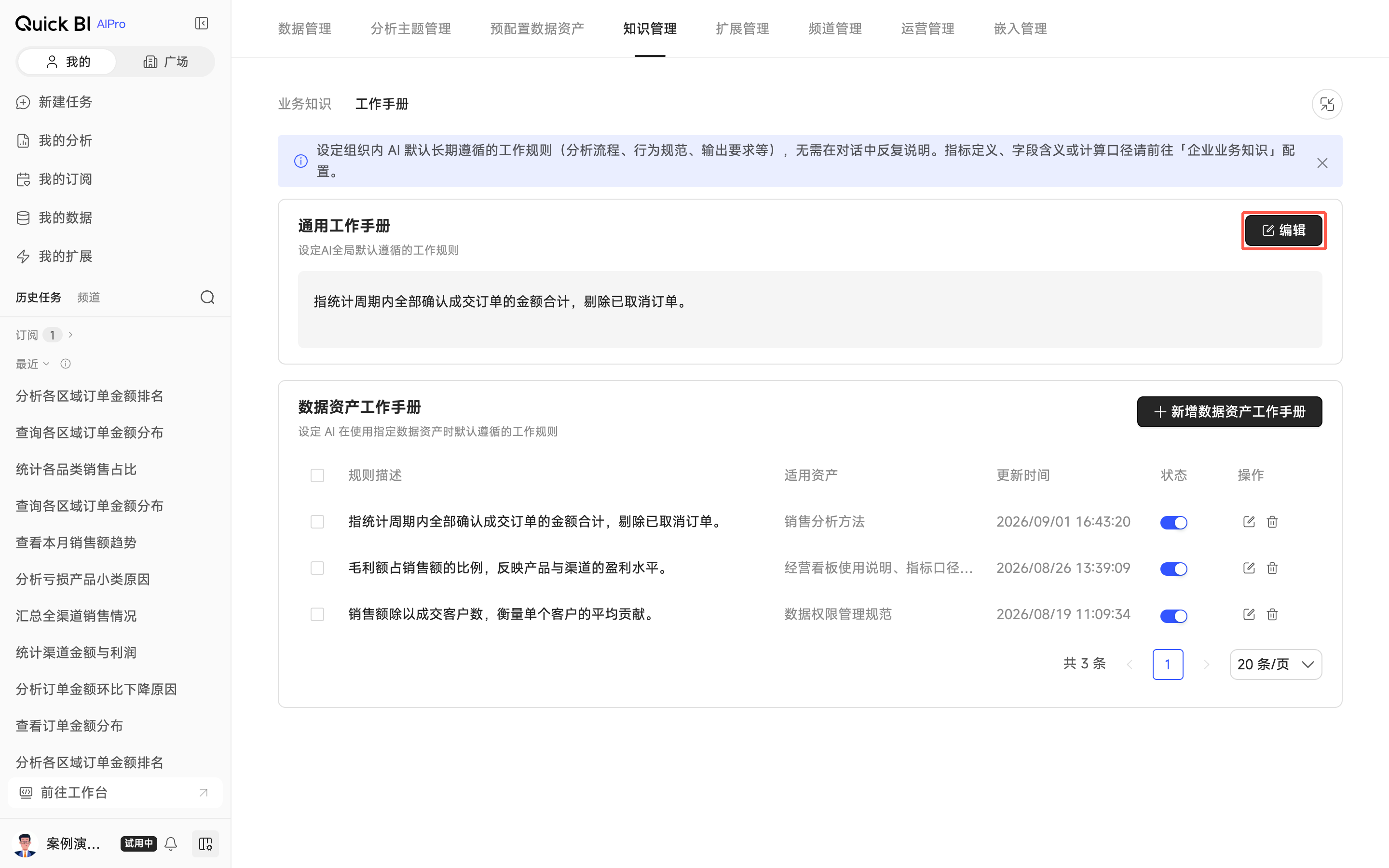This screenshot has width=1389, height=868.
Task: Edit the 毛利额占销售额 rule pencil icon
Action: 1248,568
